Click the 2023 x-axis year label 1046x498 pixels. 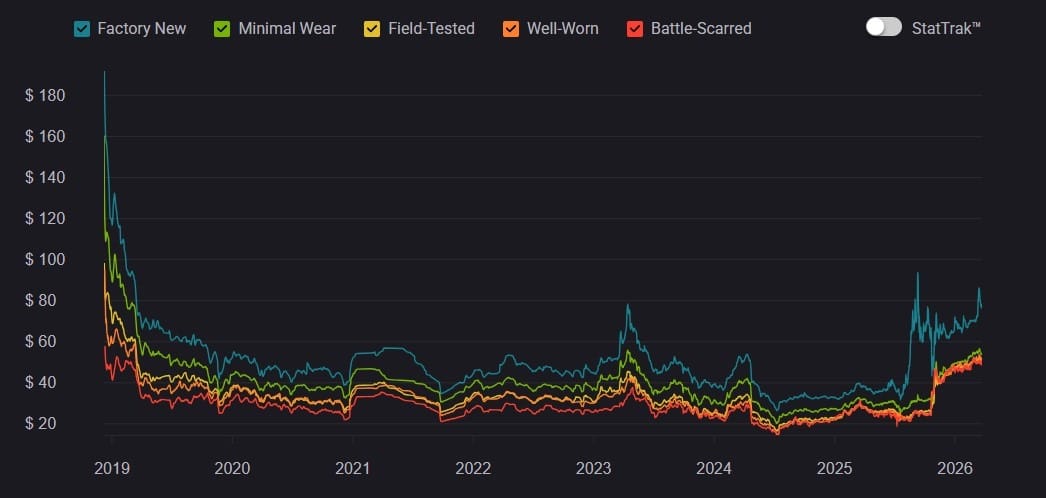(x=593, y=467)
